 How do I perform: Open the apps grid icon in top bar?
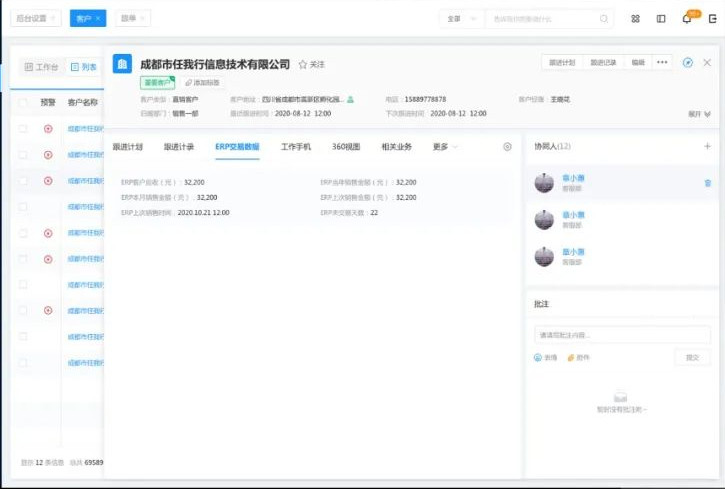[x=635, y=19]
